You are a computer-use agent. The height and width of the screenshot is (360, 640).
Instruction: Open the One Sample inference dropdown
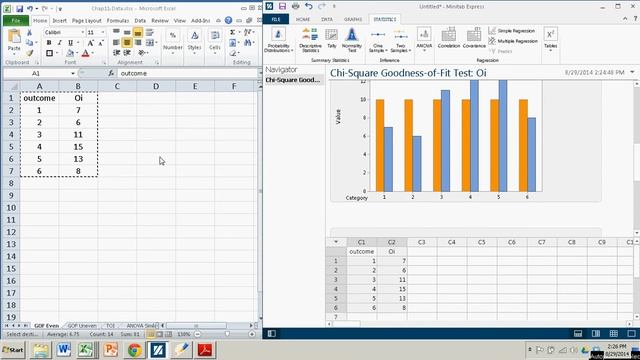(x=378, y=40)
